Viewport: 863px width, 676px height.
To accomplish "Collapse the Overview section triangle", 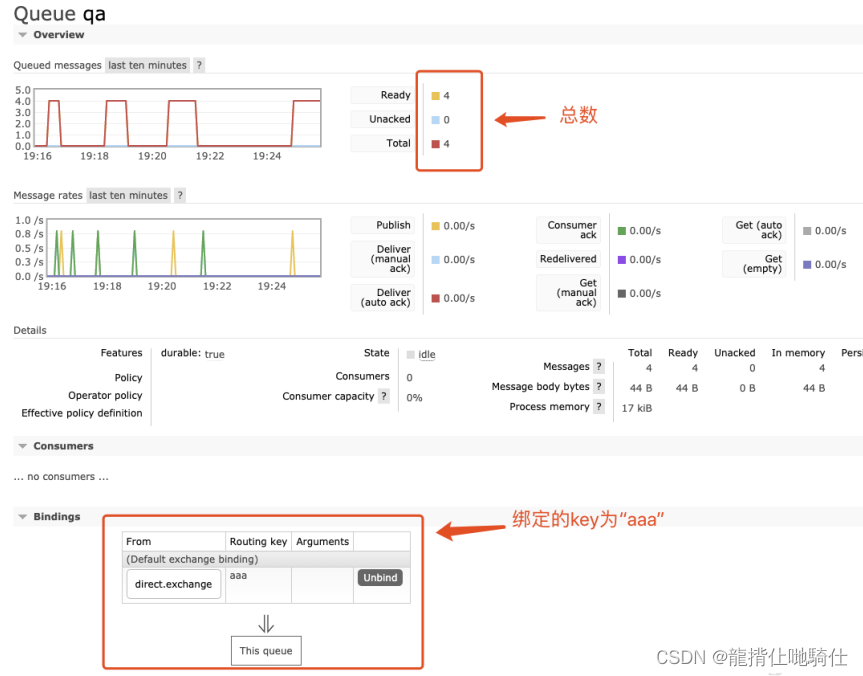I will point(23,35).
